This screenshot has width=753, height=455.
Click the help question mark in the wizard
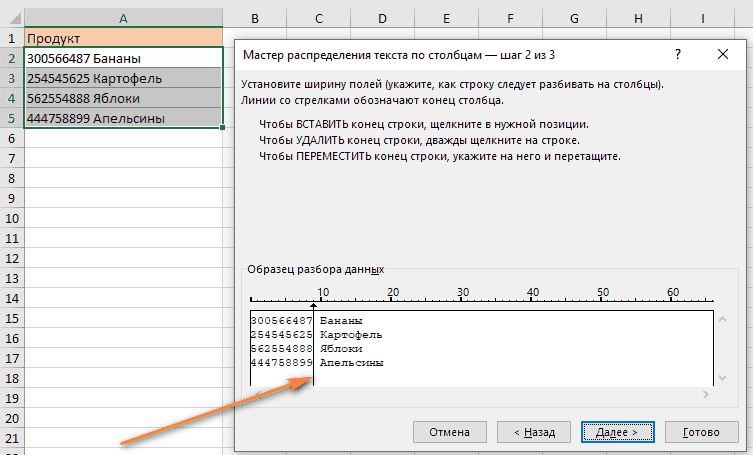(x=679, y=55)
